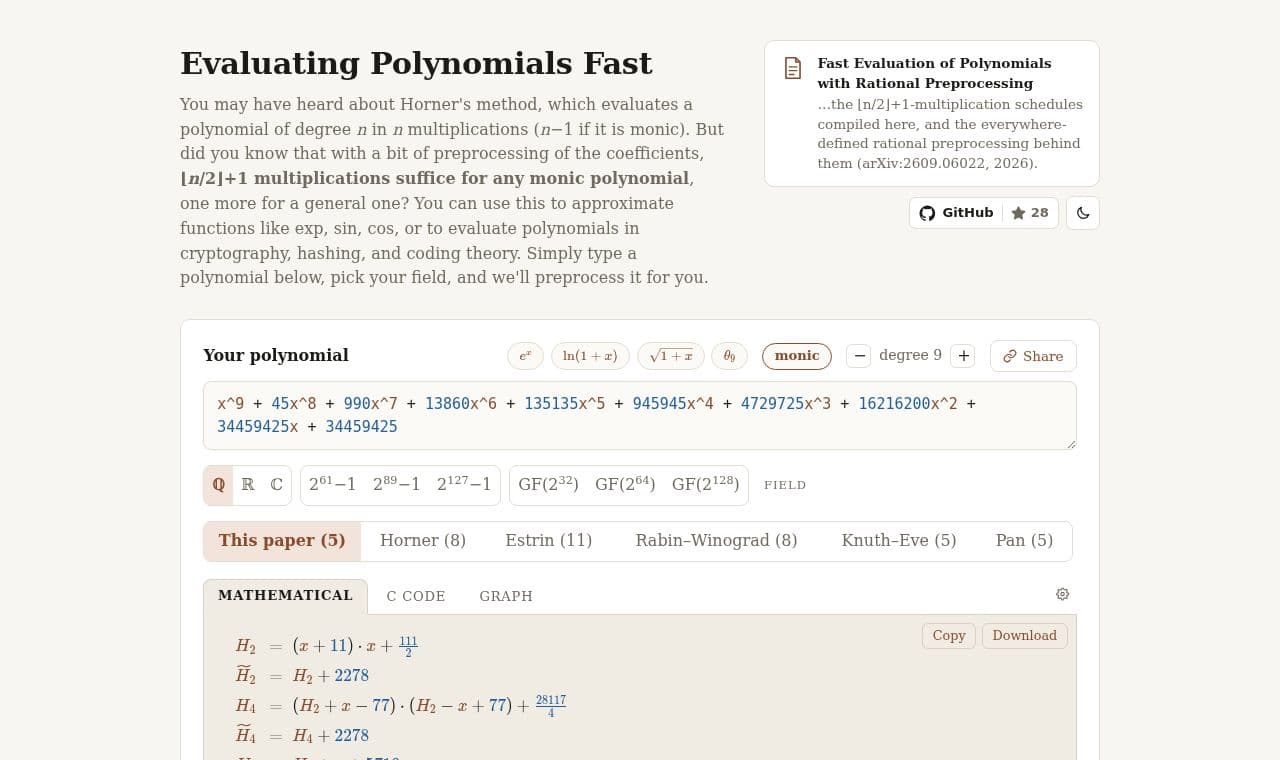The height and width of the screenshot is (760, 1280).
Task: Open the settings gear icon
Action: pos(1062,594)
